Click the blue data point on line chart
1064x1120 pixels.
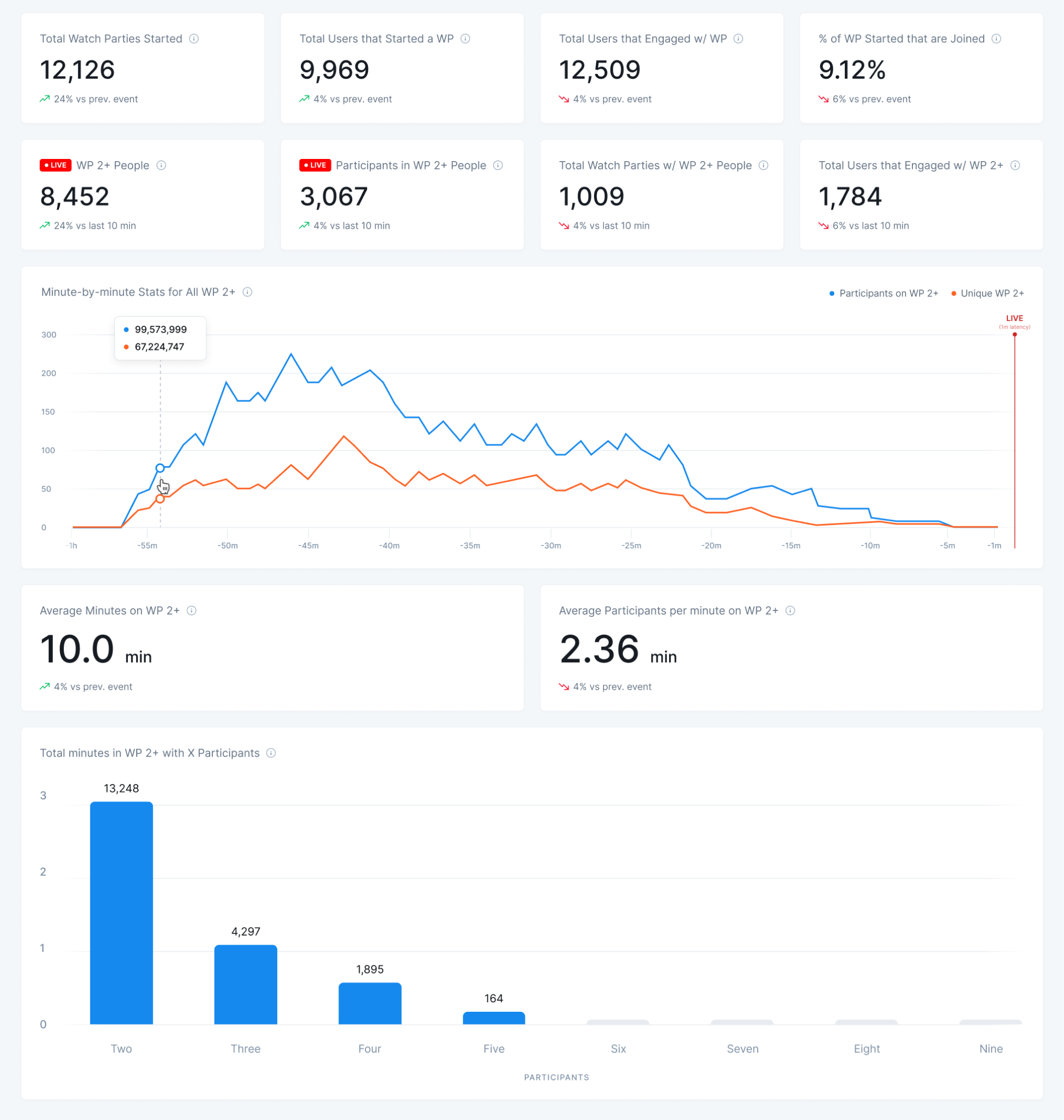click(160, 468)
